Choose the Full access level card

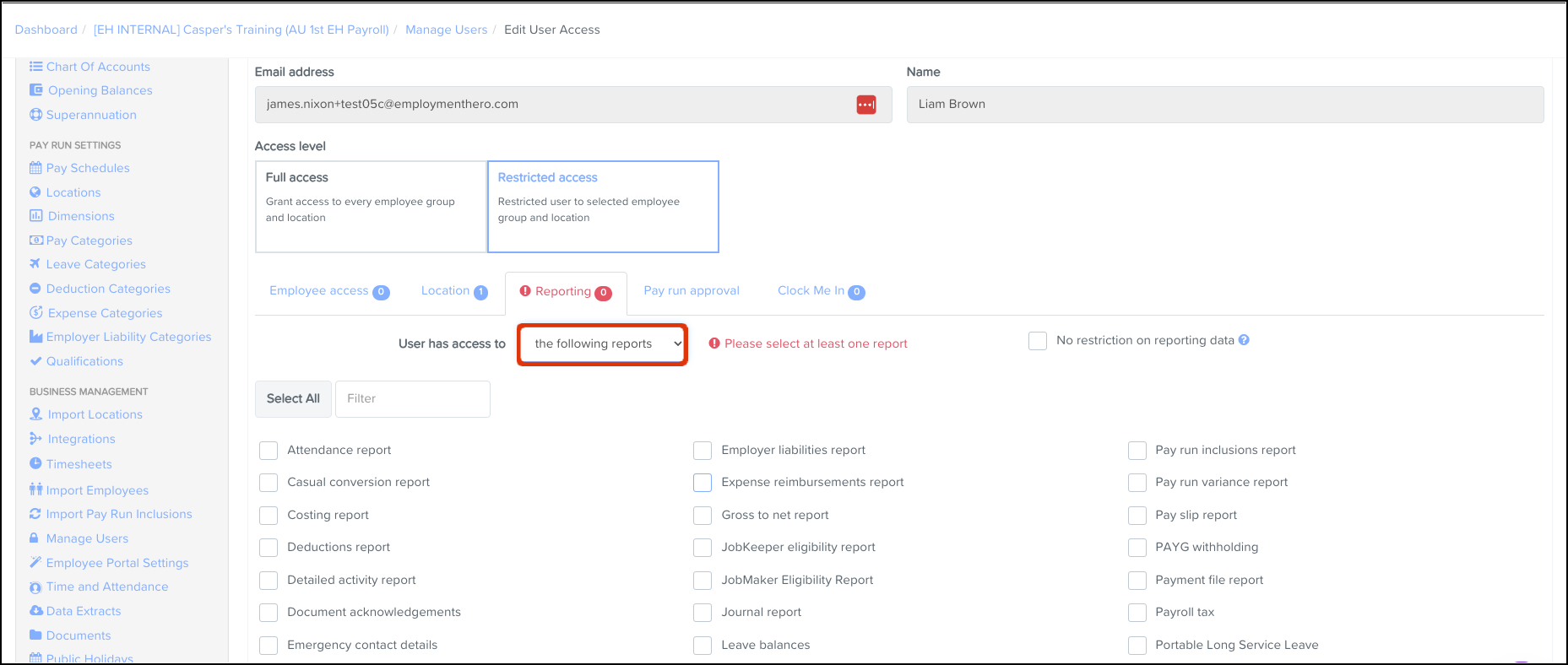(371, 207)
